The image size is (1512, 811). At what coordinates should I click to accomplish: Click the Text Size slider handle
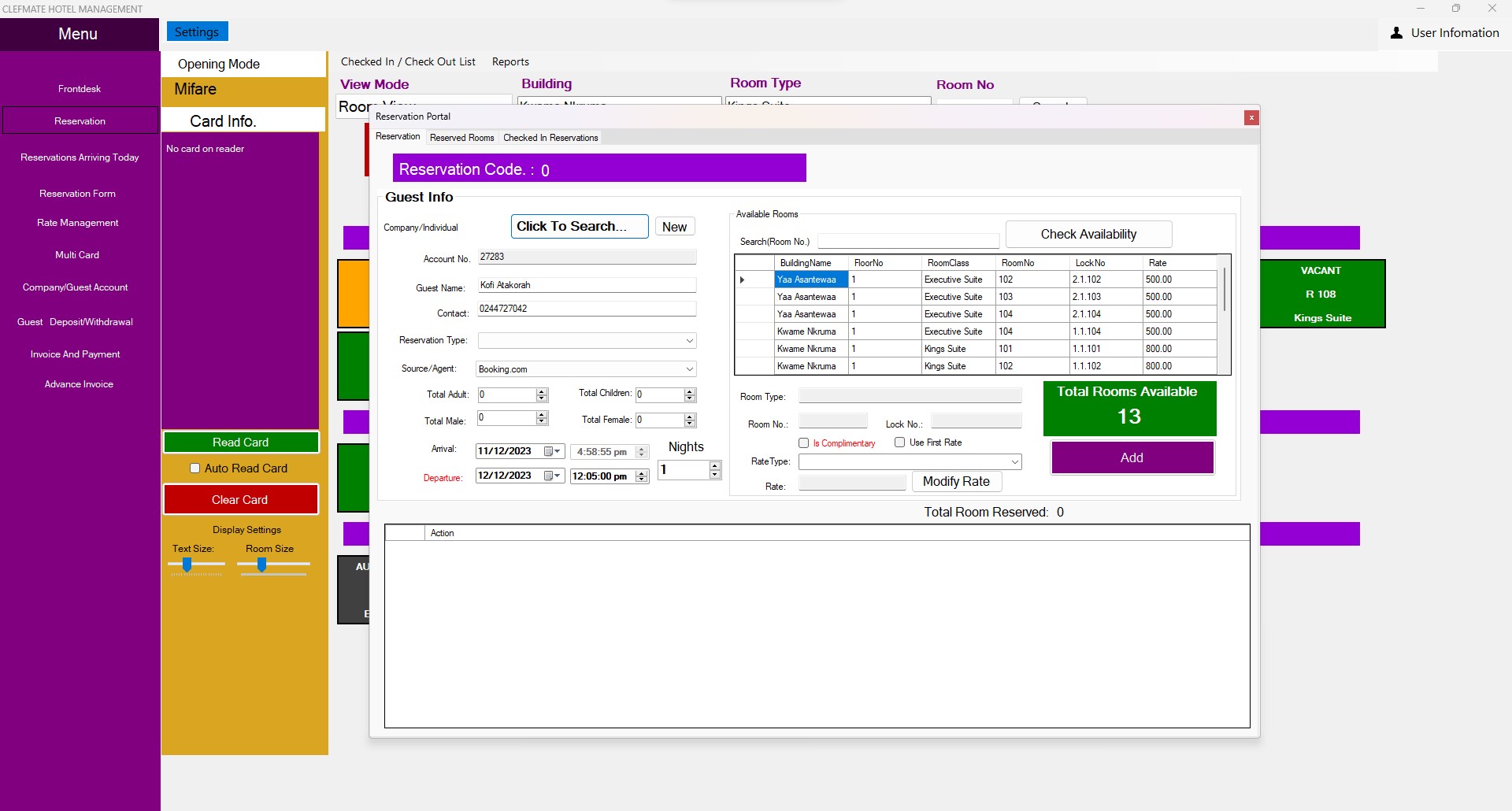[187, 565]
